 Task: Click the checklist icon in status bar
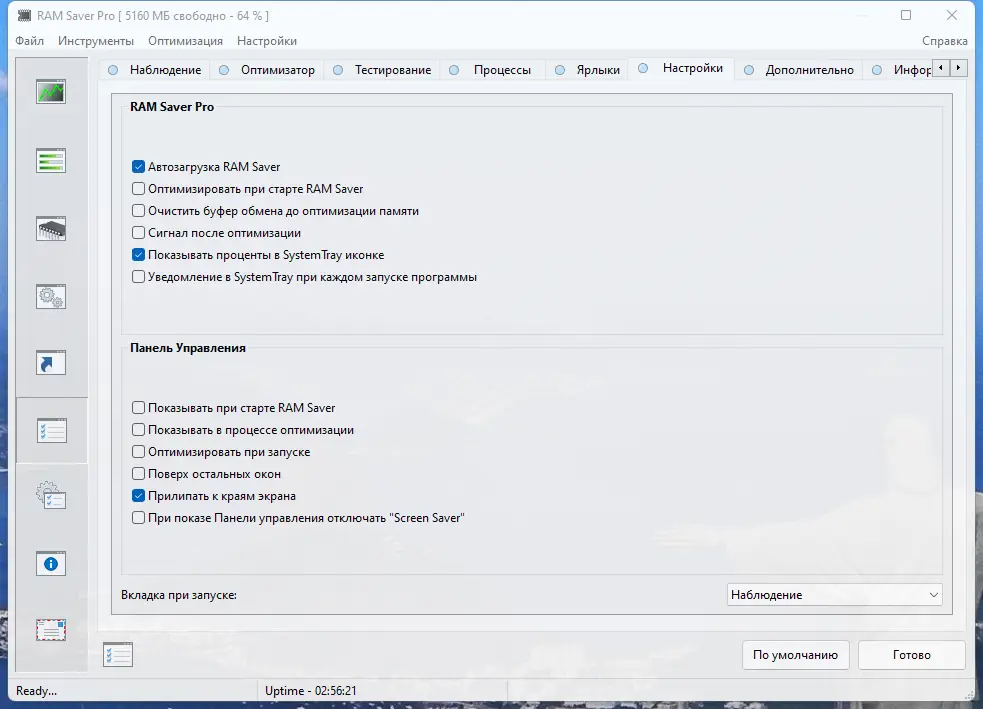tap(117, 654)
